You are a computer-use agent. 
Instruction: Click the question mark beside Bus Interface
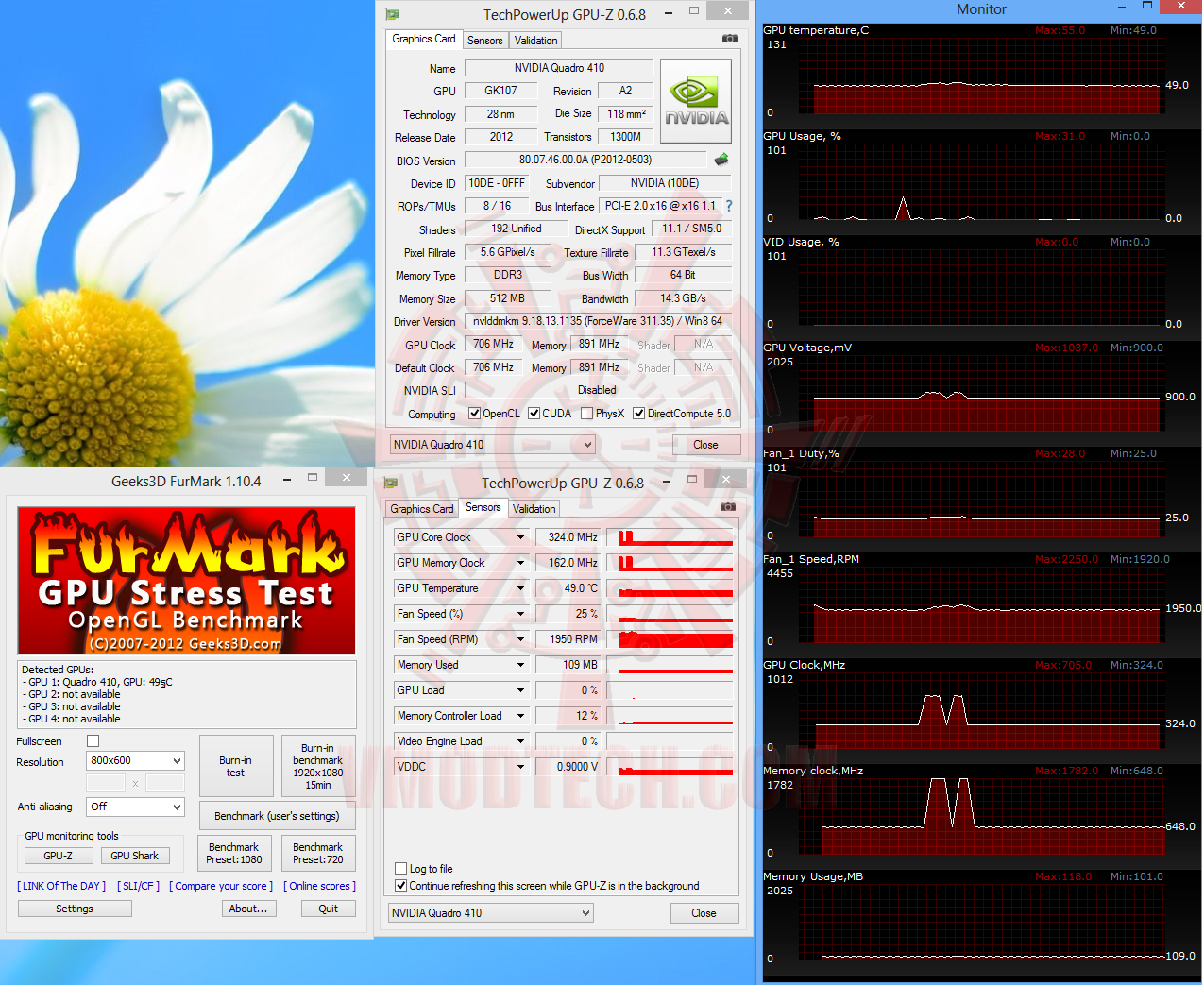pyautogui.click(x=729, y=206)
